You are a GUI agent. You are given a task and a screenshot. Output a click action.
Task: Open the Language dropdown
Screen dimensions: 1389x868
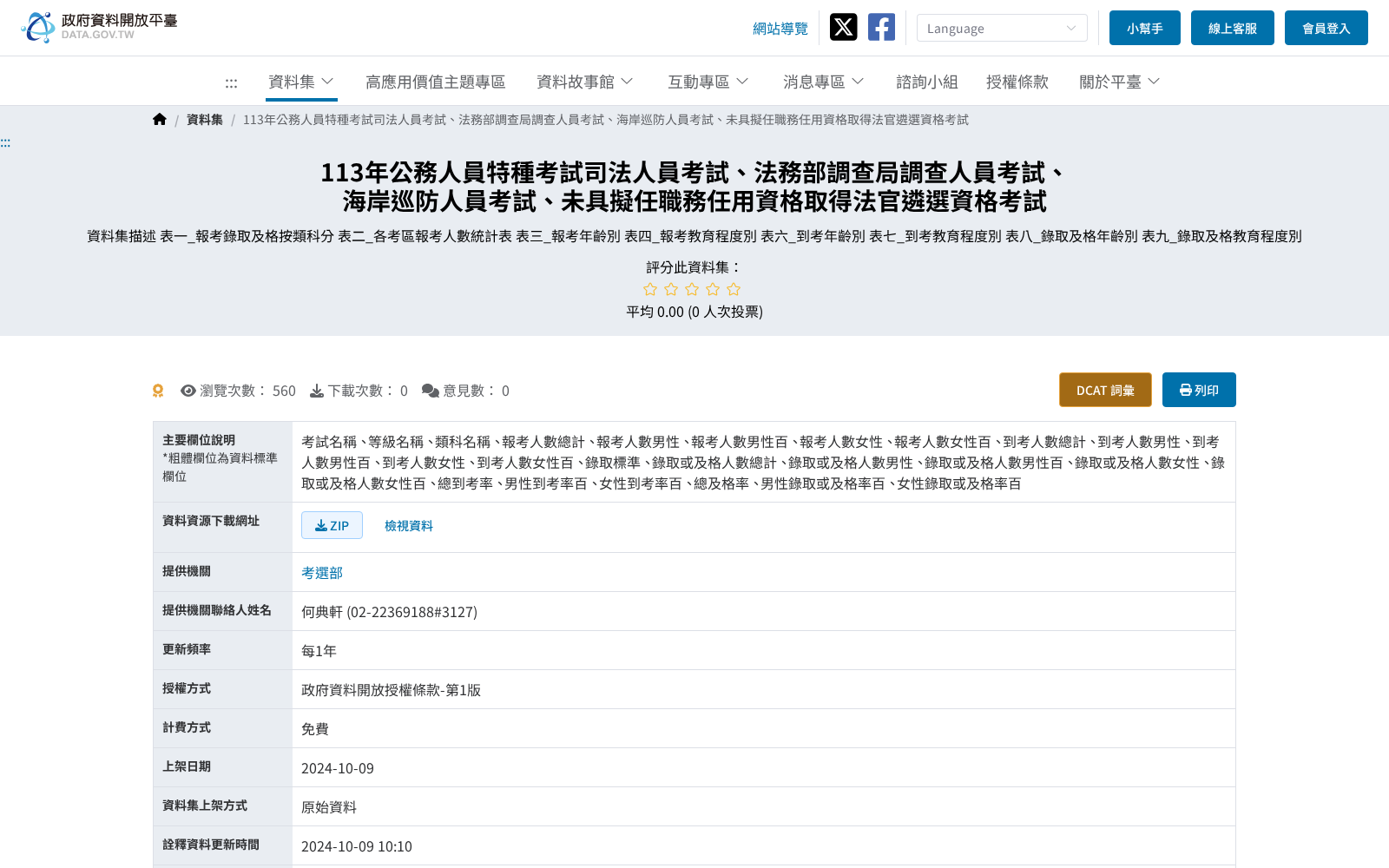click(x=1002, y=28)
